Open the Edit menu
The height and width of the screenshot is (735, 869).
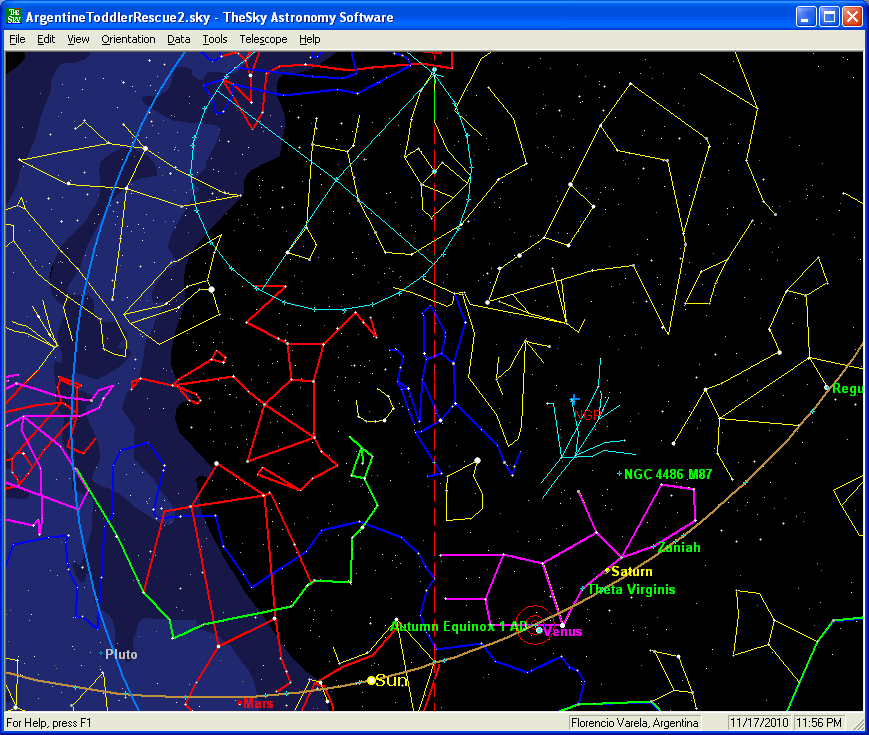pyautogui.click(x=46, y=39)
